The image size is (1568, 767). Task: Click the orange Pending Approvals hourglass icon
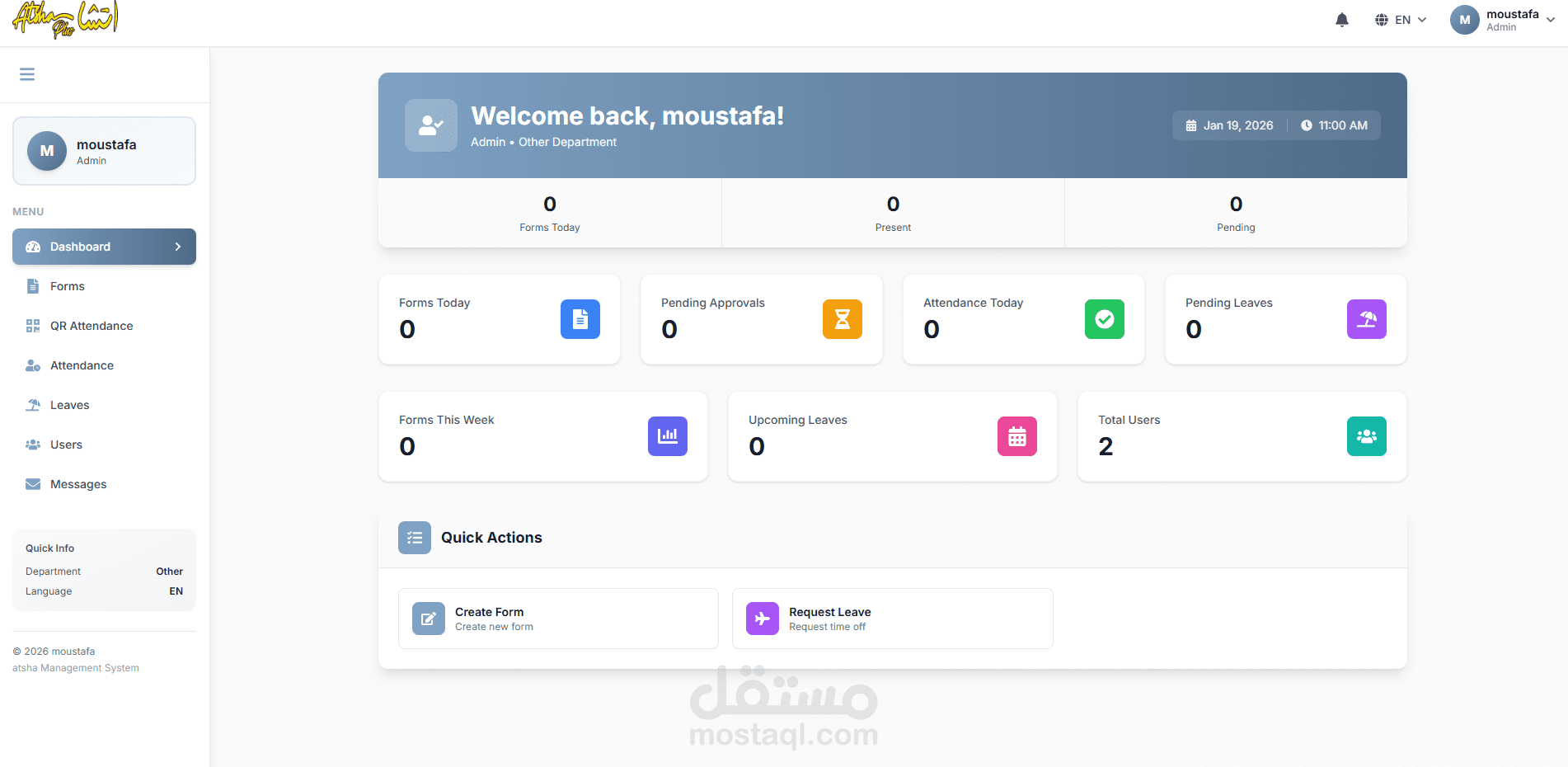(x=843, y=319)
